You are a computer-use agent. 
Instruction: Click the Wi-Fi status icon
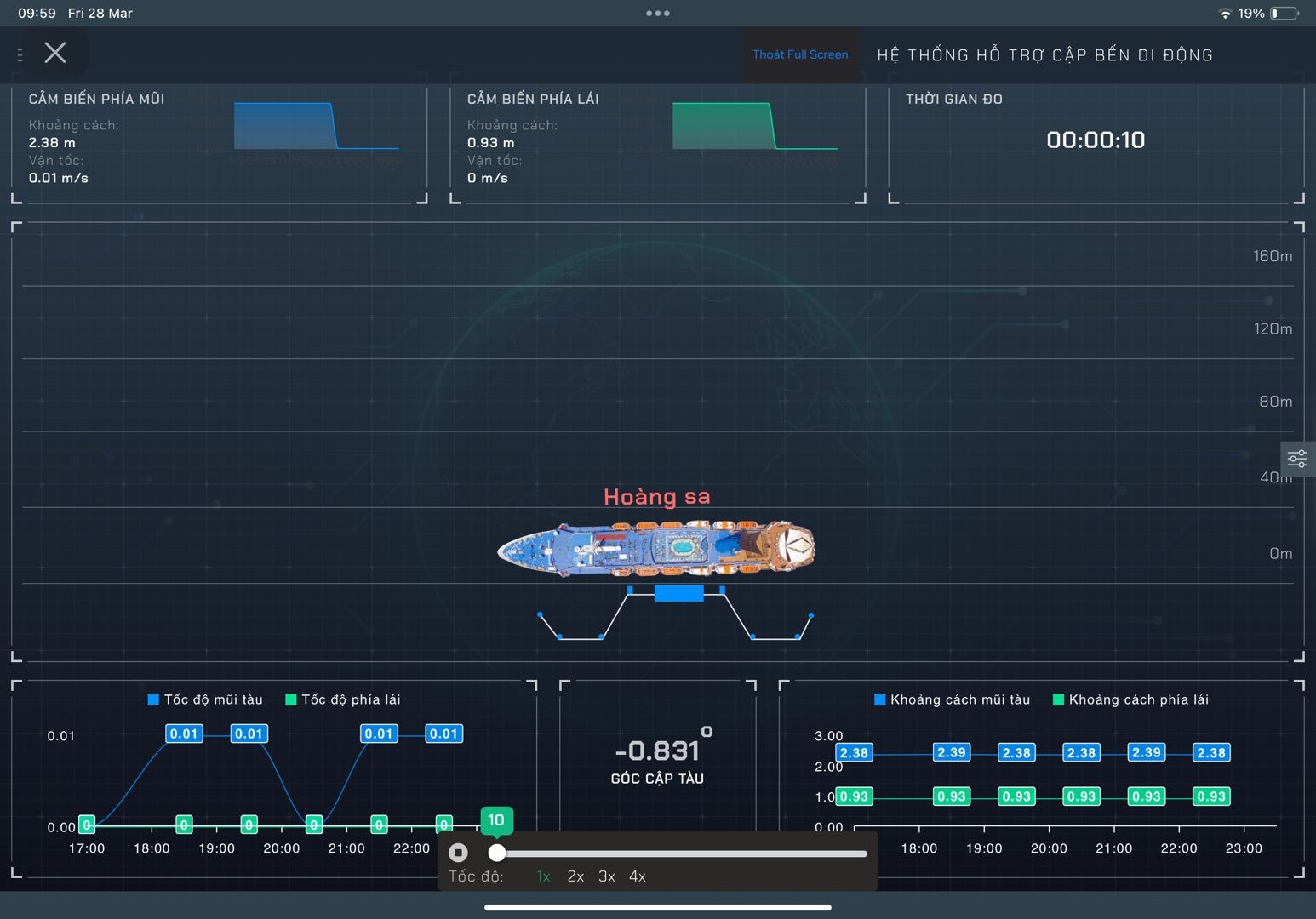pyautogui.click(x=1225, y=14)
